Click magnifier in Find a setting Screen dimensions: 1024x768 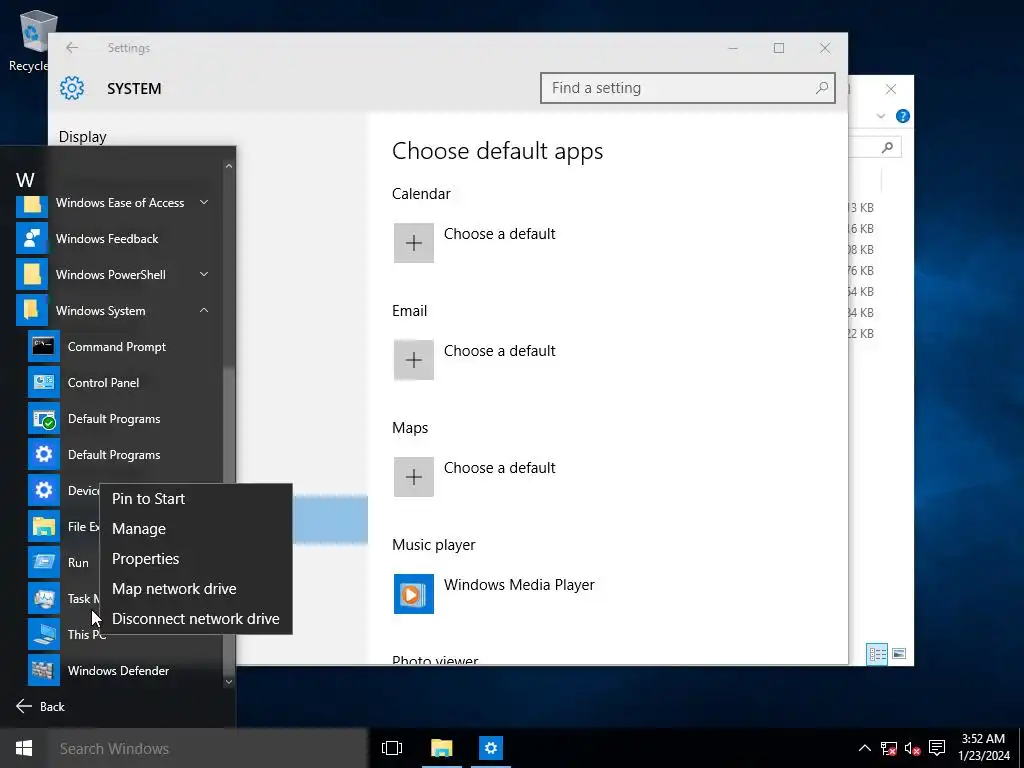[822, 88]
